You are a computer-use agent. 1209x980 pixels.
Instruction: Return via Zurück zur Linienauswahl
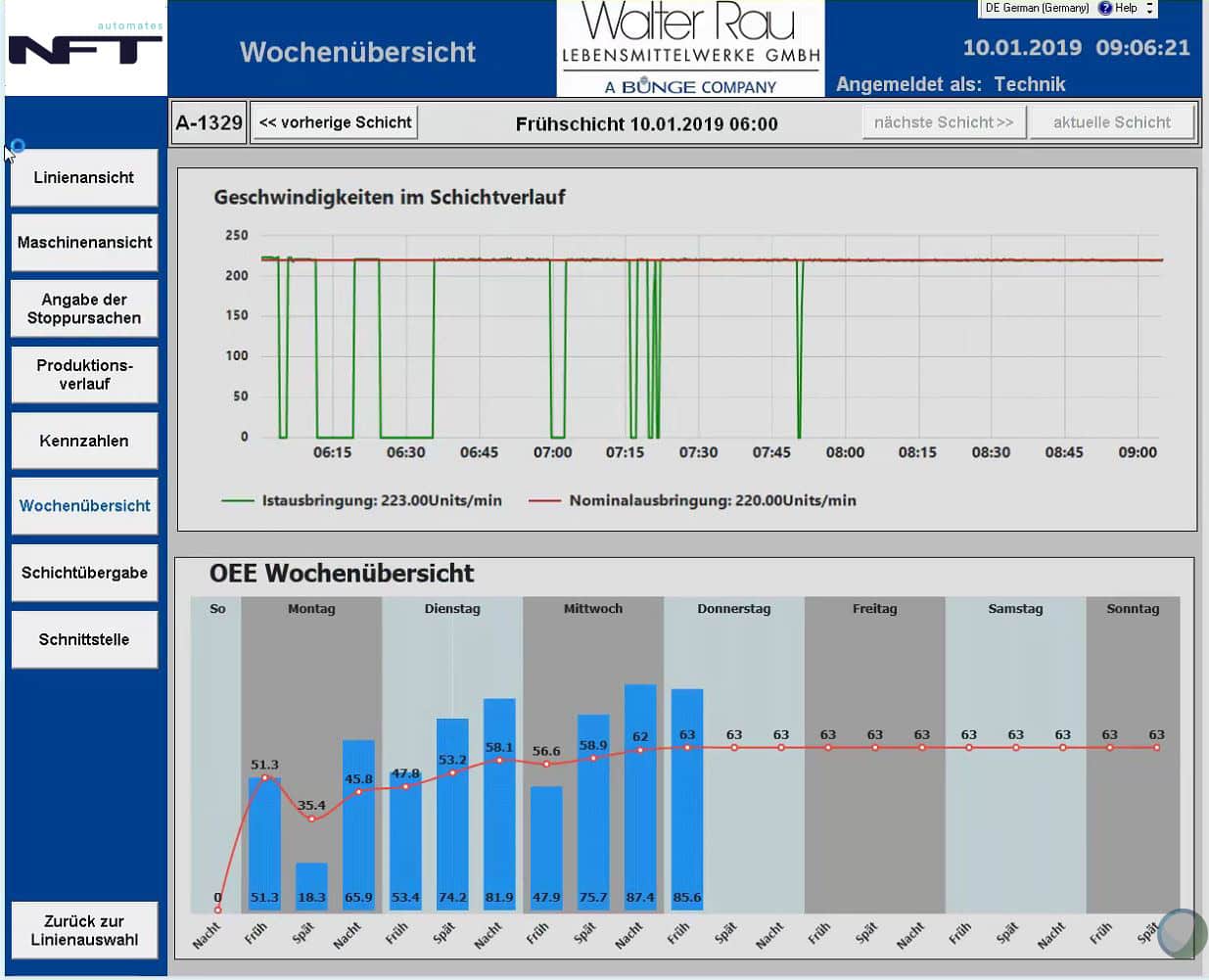[x=84, y=930]
